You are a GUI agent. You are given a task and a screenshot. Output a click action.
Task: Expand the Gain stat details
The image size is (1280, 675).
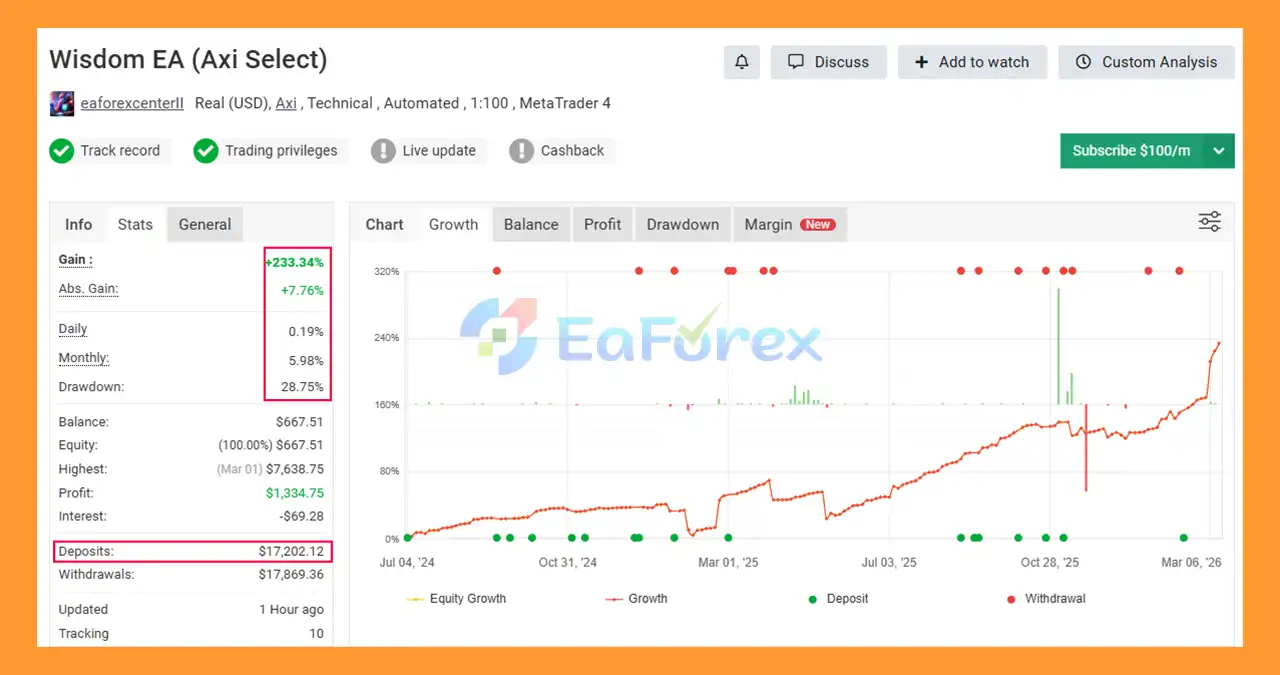pos(75,260)
